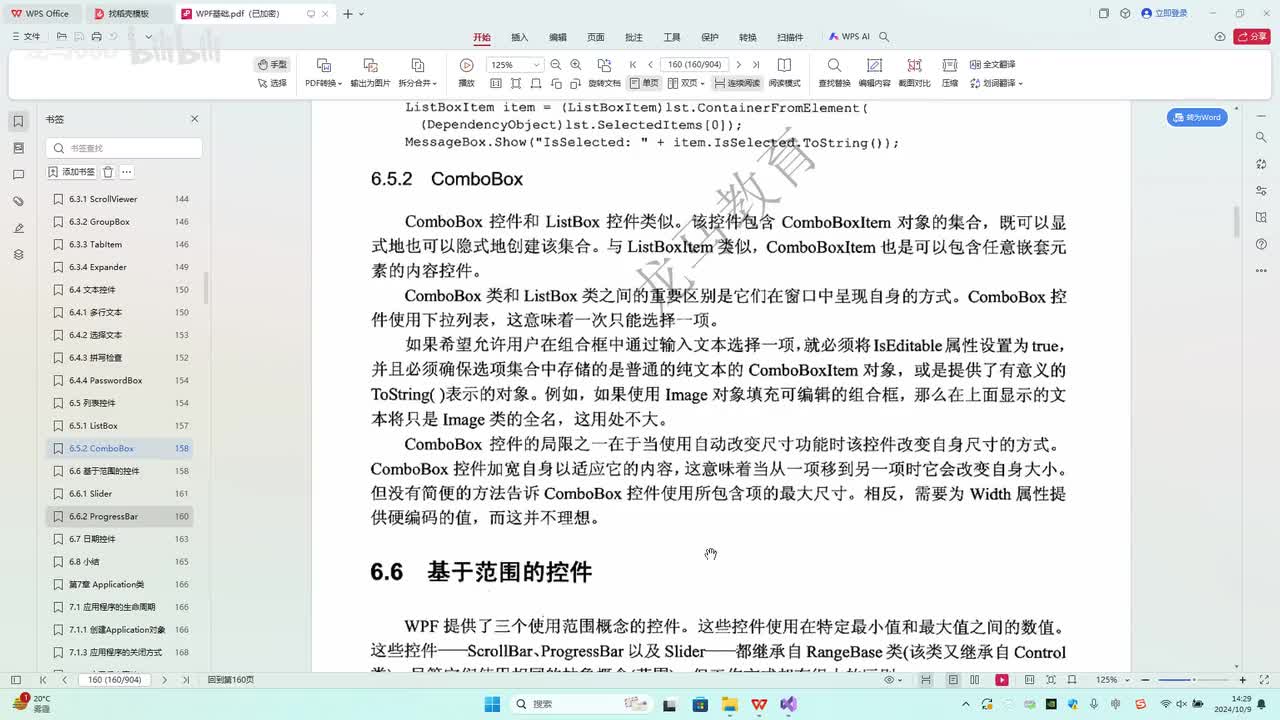Open the bookmark panel icon in left sidebar
This screenshot has height=720, width=1280.
pyautogui.click(x=18, y=121)
